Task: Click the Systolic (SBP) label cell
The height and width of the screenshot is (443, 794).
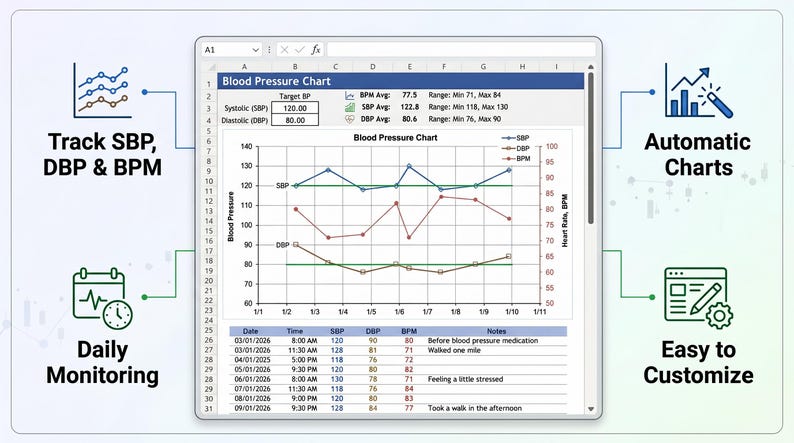Action: tap(246, 108)
